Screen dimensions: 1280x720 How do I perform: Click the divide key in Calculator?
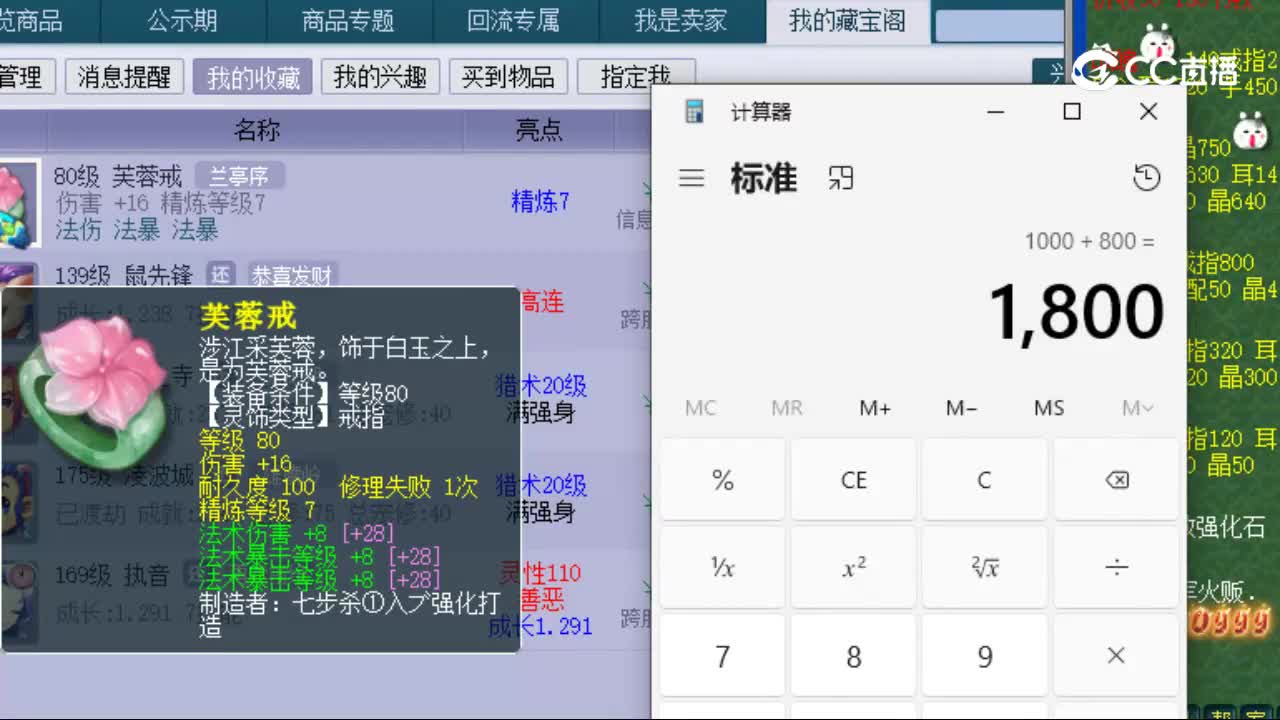(1116, 568)
